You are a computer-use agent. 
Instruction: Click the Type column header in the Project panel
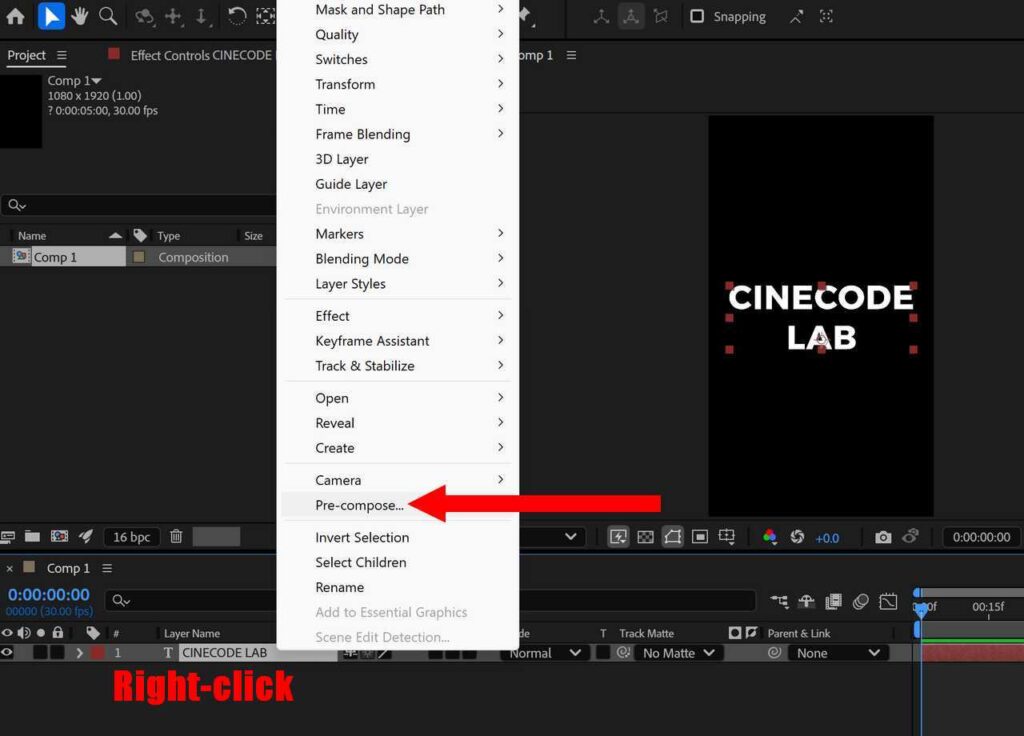168,236
